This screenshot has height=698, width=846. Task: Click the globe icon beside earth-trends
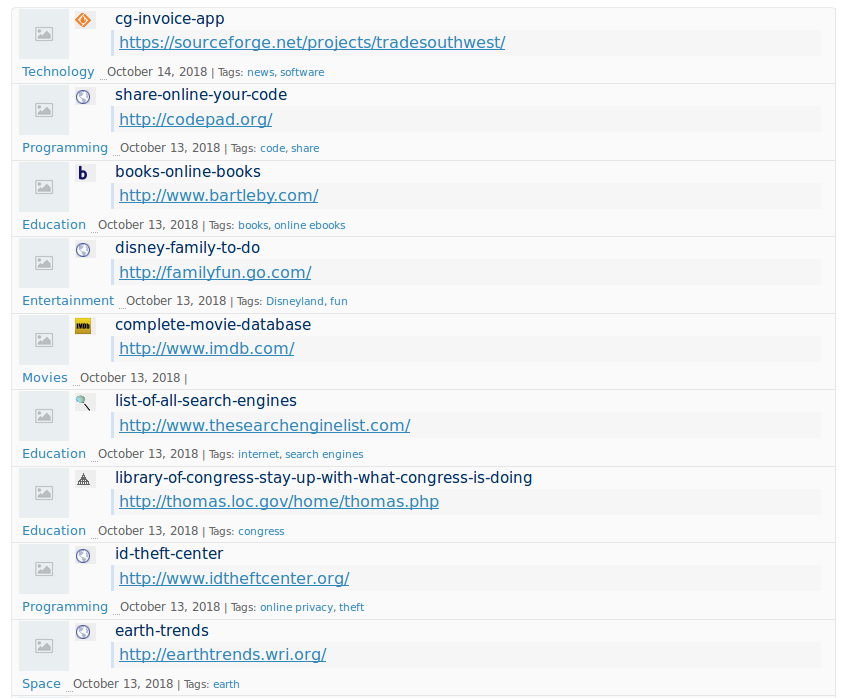tap(83, 631)
